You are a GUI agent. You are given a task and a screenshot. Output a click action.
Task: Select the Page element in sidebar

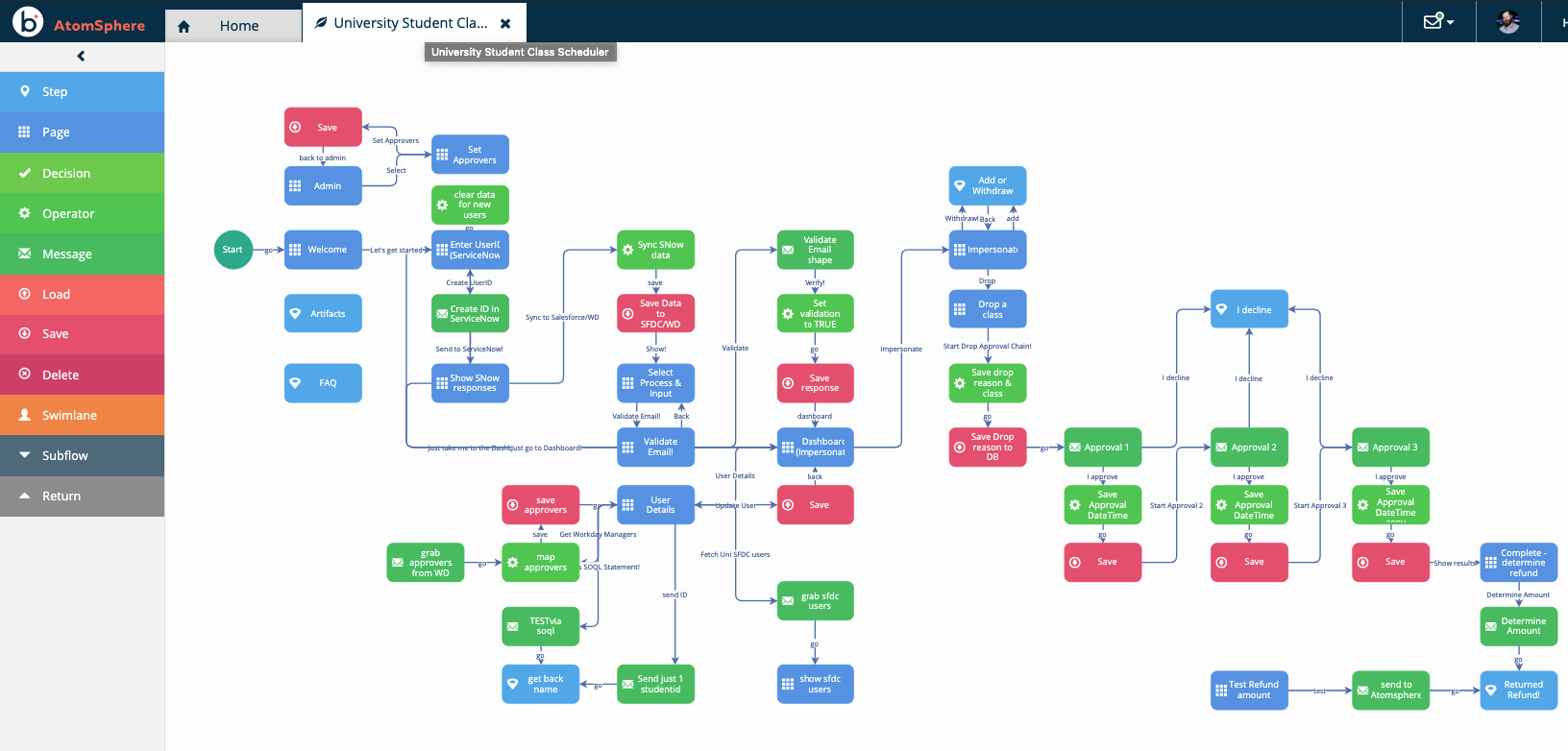pyautogui.click(x=82, y=133)
